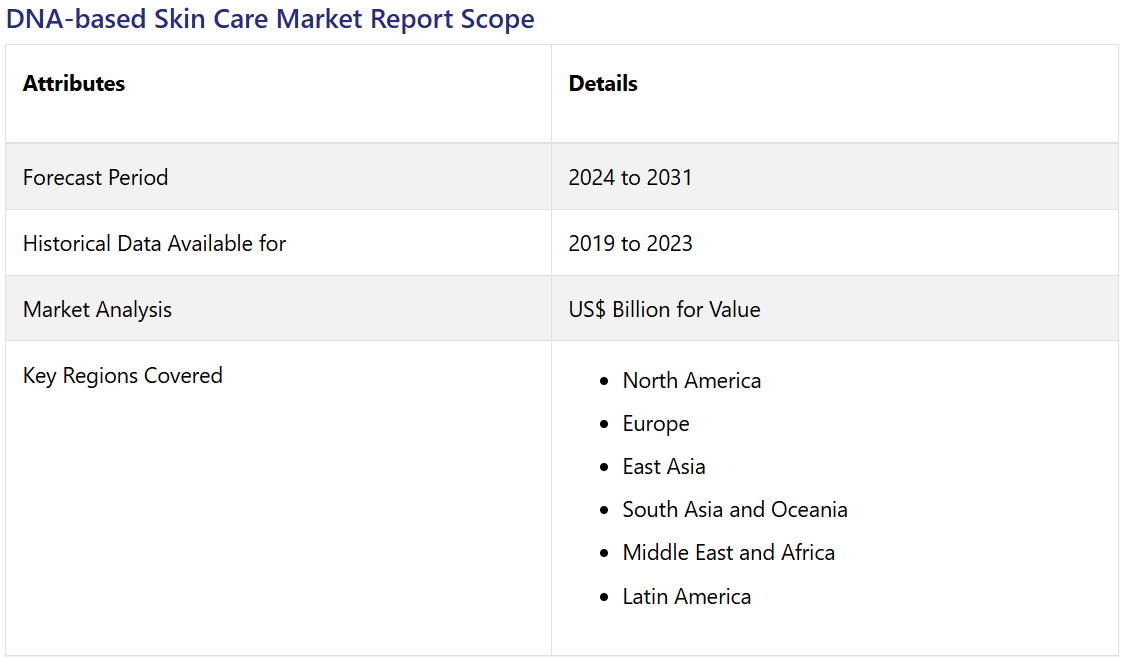Click the Forecast Period cell

coord(96,178)
